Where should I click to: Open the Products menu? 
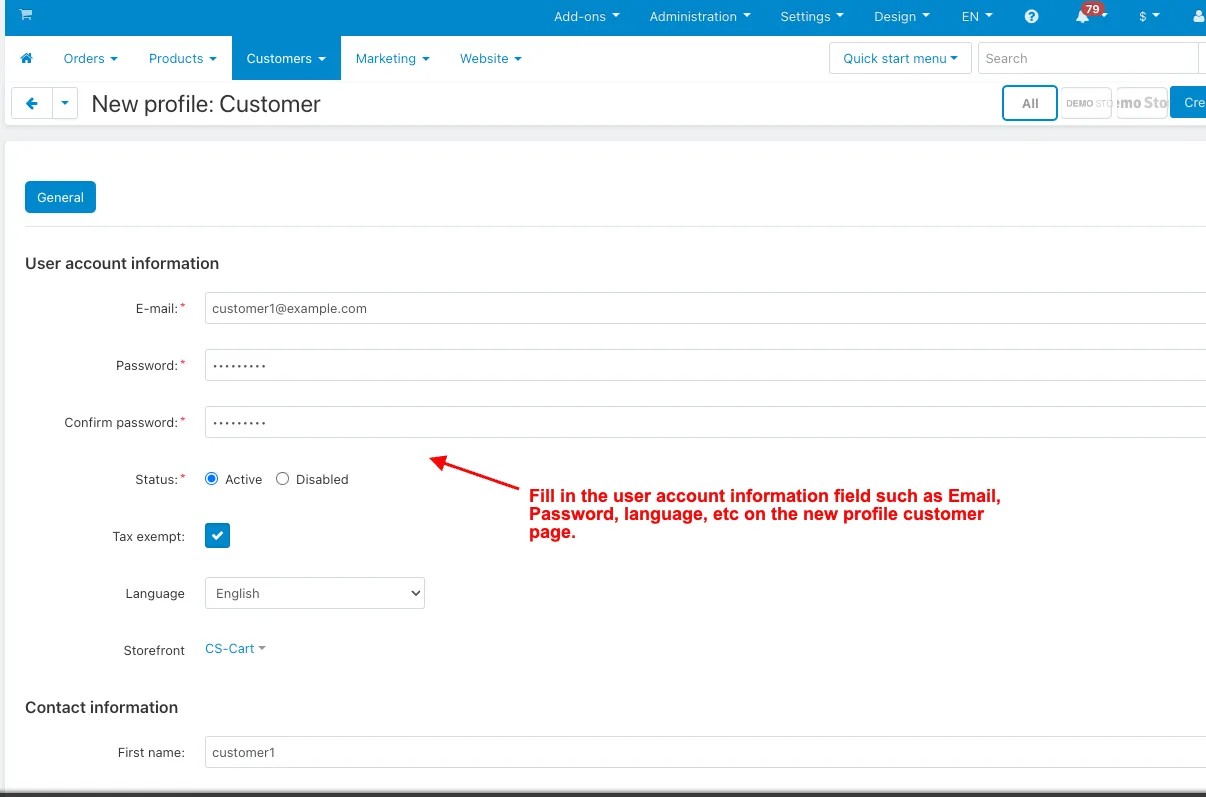[183, 59]
